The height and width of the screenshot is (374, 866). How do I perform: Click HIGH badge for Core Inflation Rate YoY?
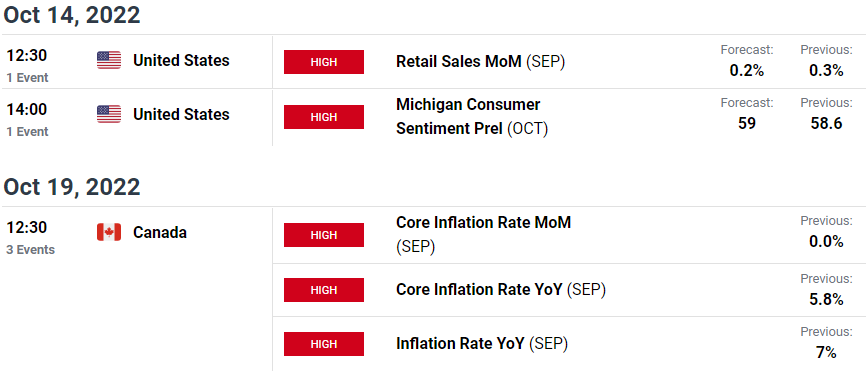pyautogui.click(x=324, y=290)
